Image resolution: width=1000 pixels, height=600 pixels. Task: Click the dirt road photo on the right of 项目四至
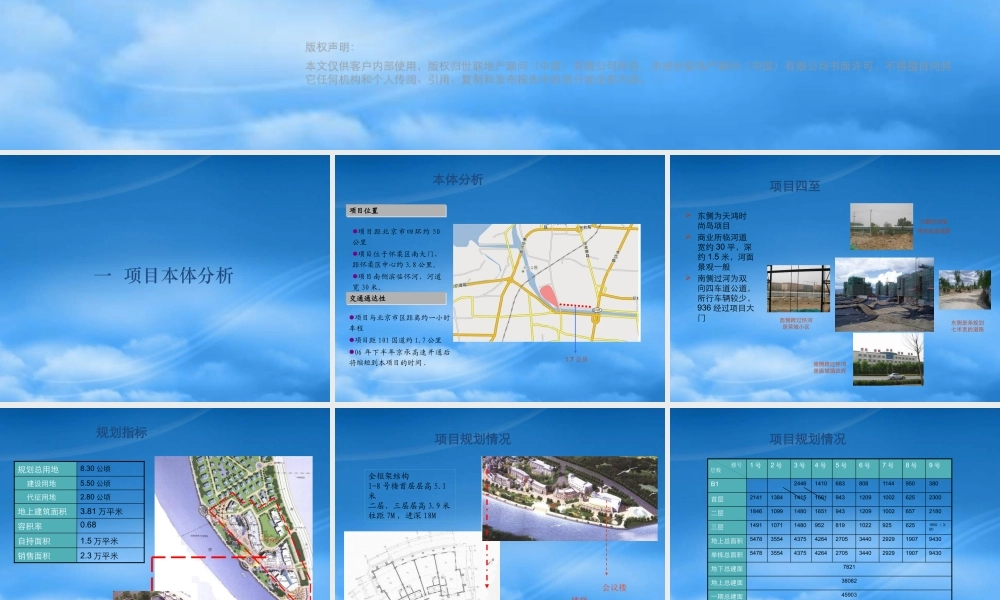click(x=965, y=290)
